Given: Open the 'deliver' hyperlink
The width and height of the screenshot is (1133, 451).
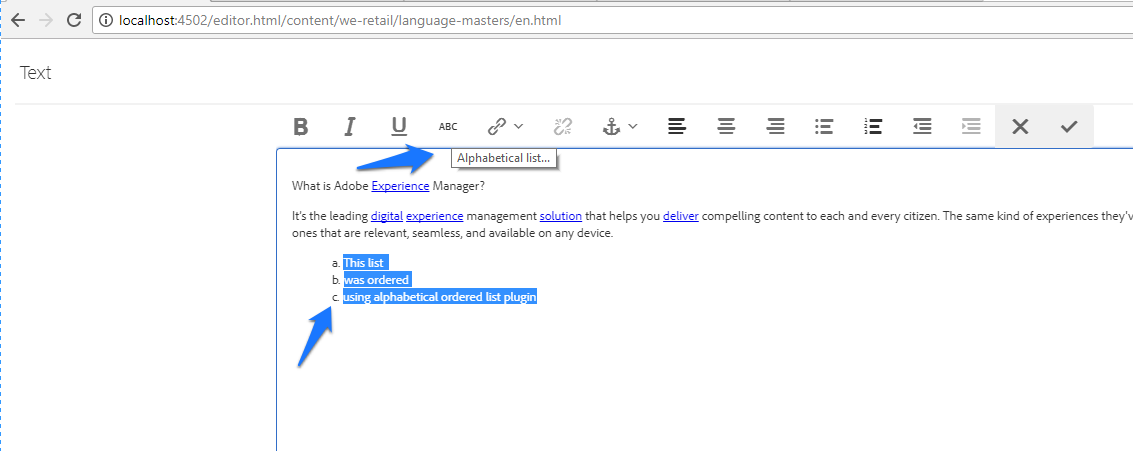Looking at the screenshot, I should click(x=681, y=215).
